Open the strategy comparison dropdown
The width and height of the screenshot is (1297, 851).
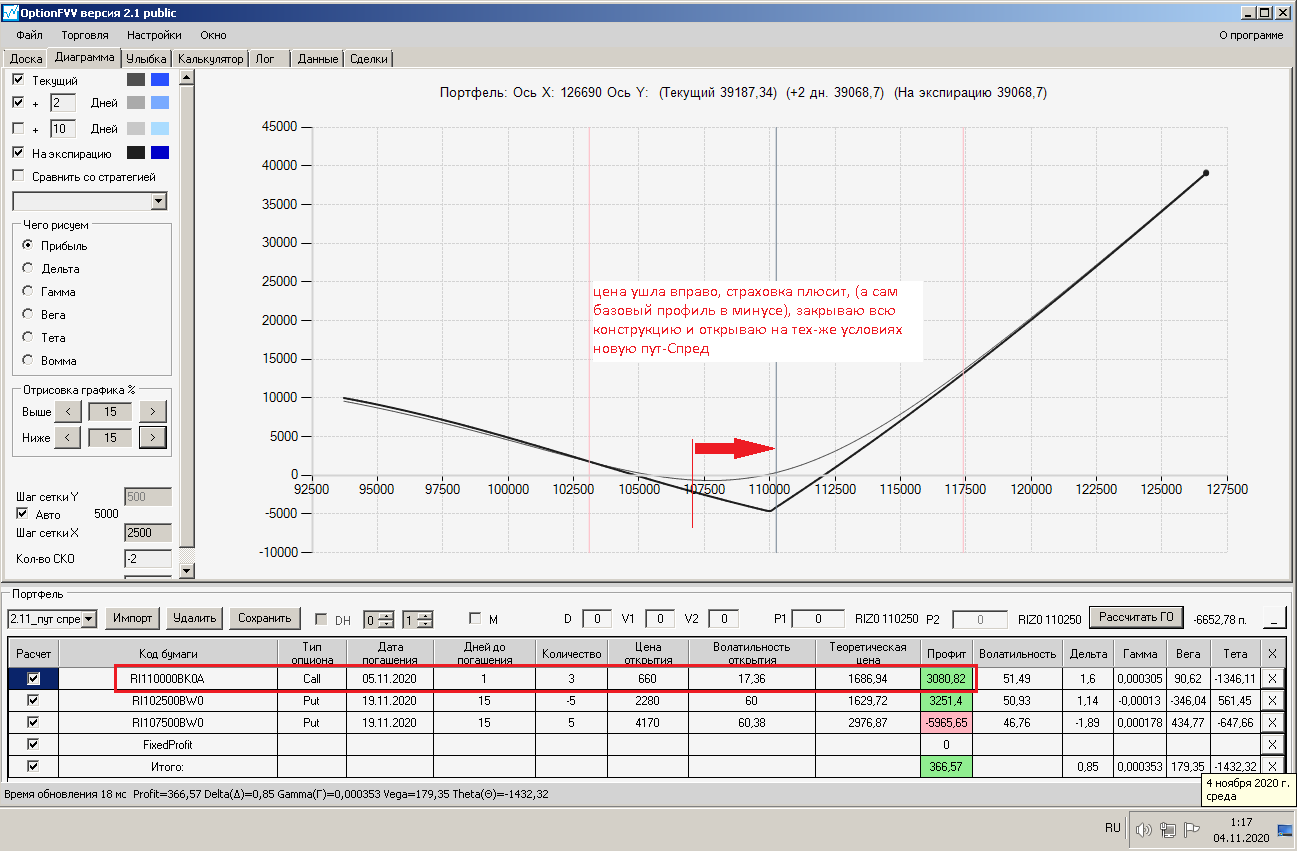pyautogui.click(x=158, y=201)
